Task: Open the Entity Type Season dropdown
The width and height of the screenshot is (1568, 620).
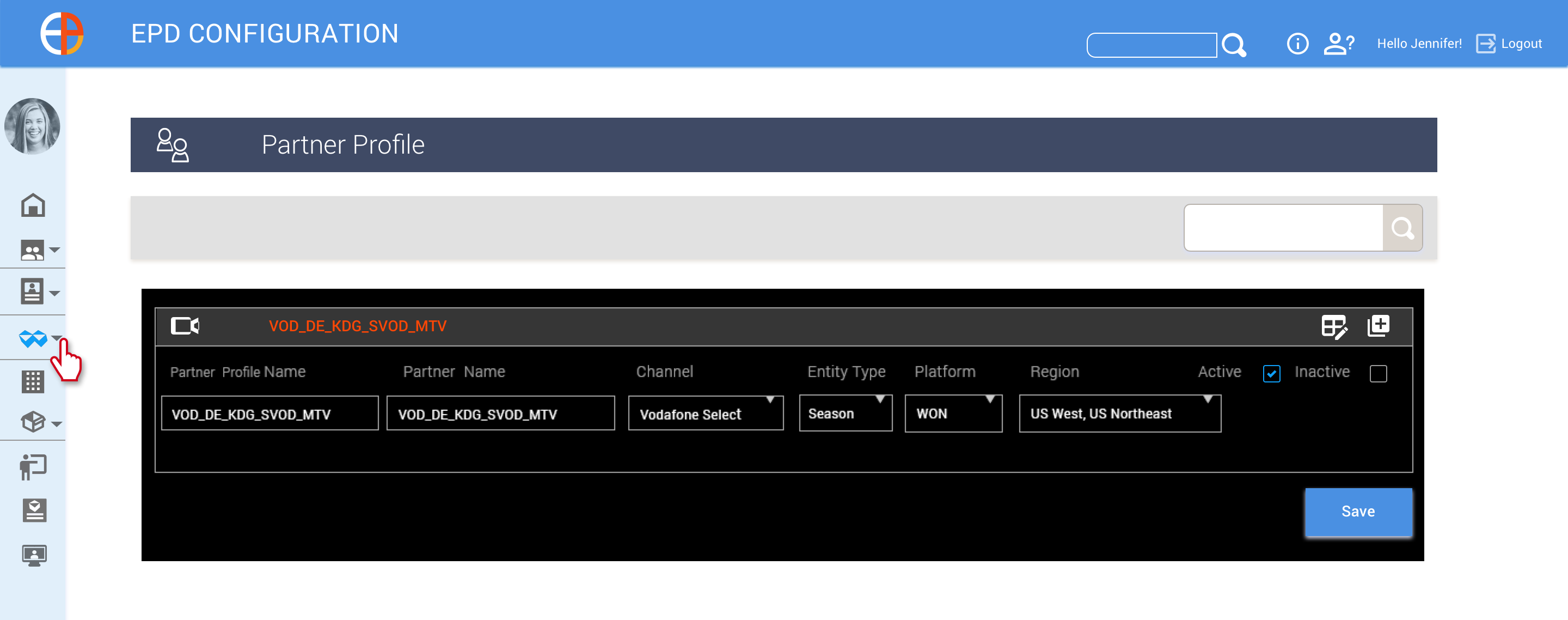Action: (x=845, y=414)
